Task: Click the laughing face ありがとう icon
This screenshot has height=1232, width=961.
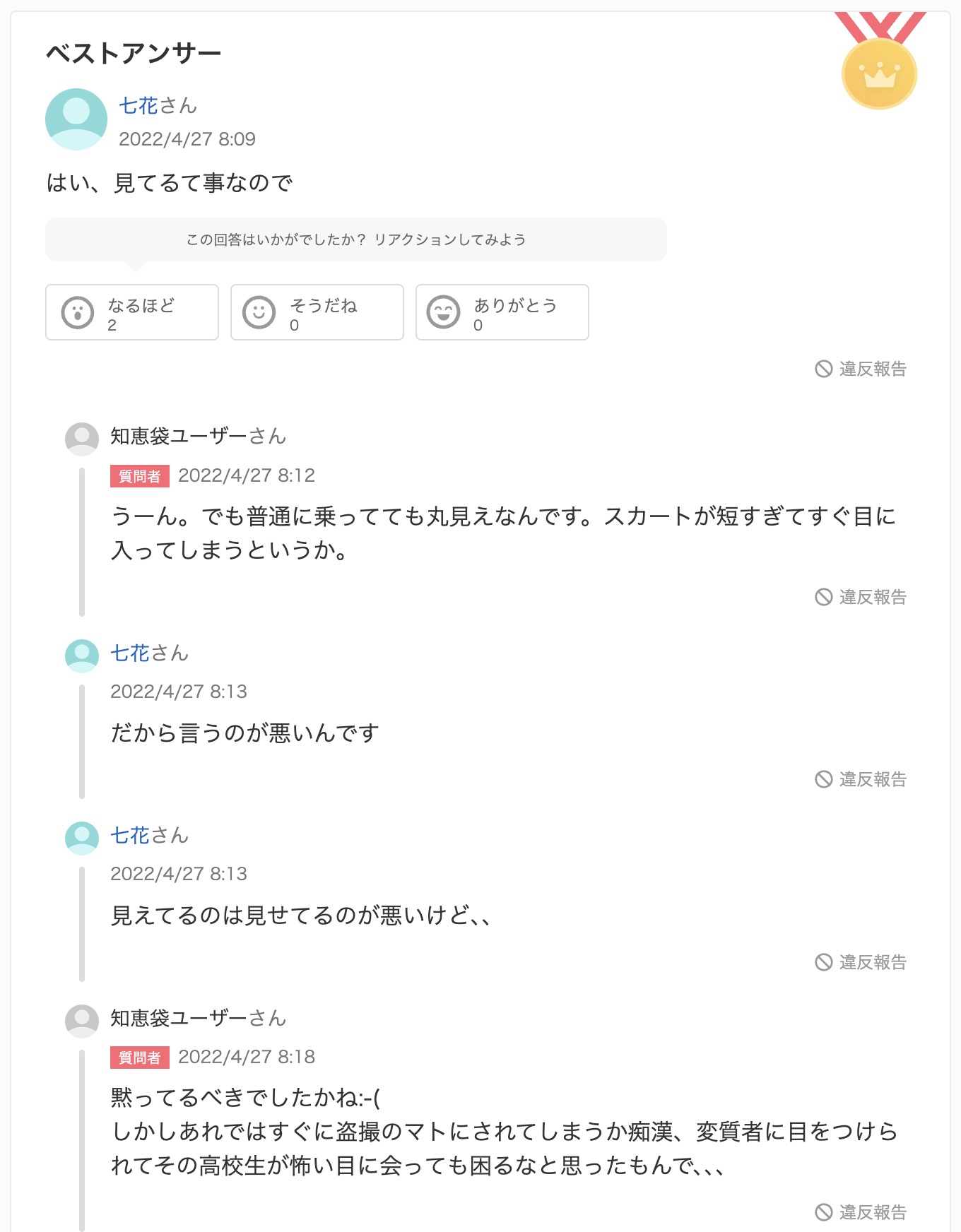Action: (444, 312)
